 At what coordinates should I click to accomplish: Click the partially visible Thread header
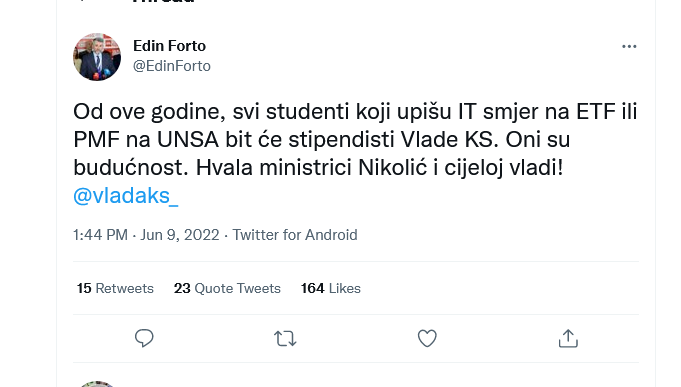pyautogui.click(x=164, y=2)
